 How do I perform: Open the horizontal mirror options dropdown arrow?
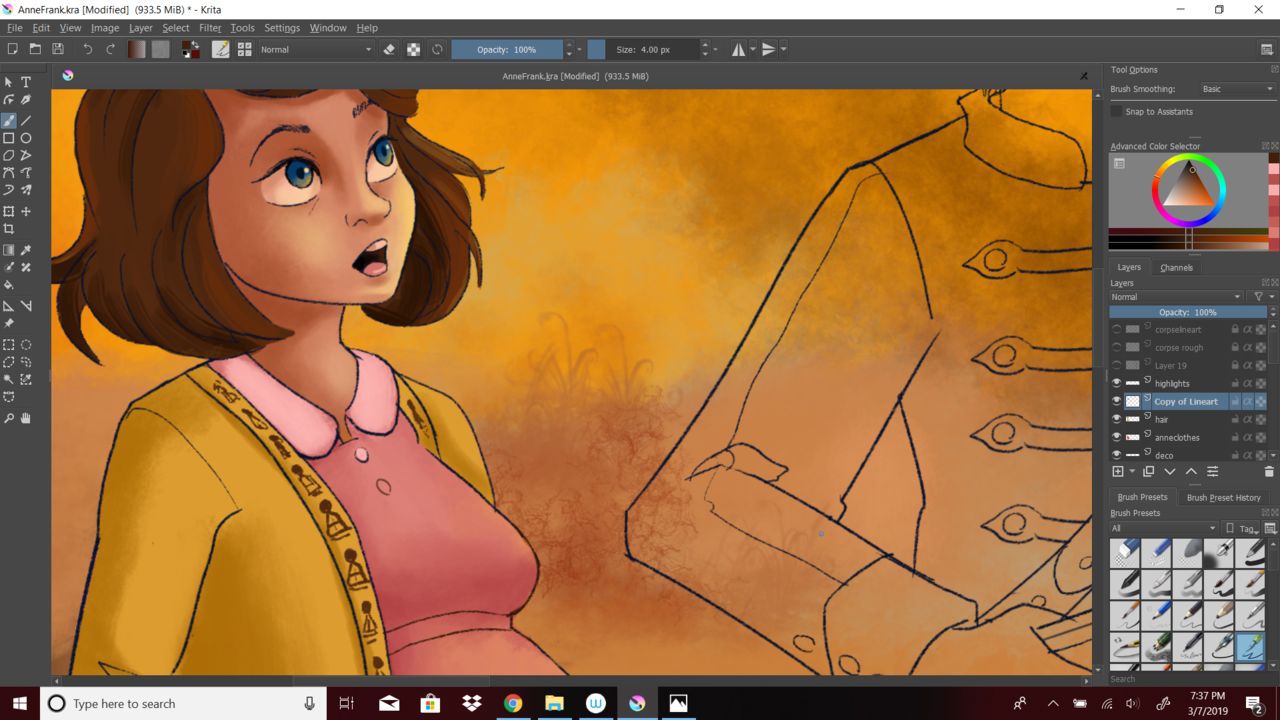click(752, 49)
